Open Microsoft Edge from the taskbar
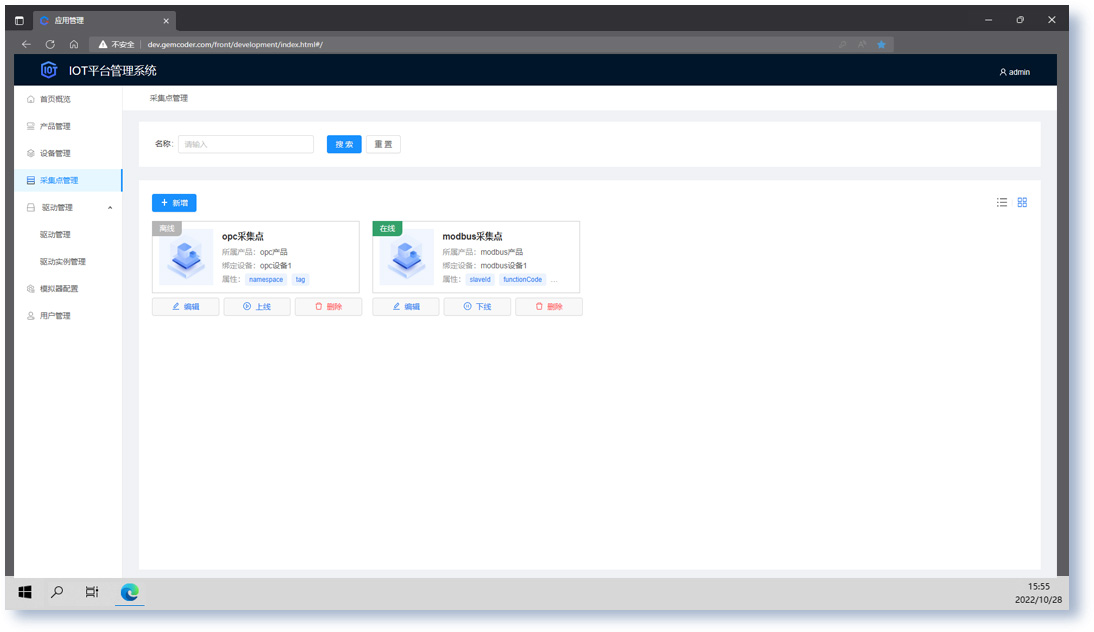This screenshot has height=632, width=1094. (130, 592)
